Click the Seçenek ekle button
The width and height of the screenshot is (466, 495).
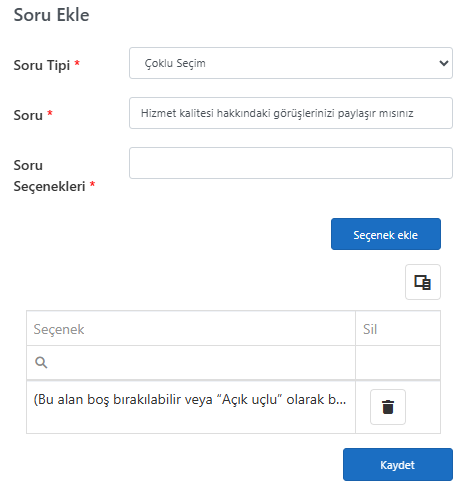pyautogui.click(x=386, y=234)
